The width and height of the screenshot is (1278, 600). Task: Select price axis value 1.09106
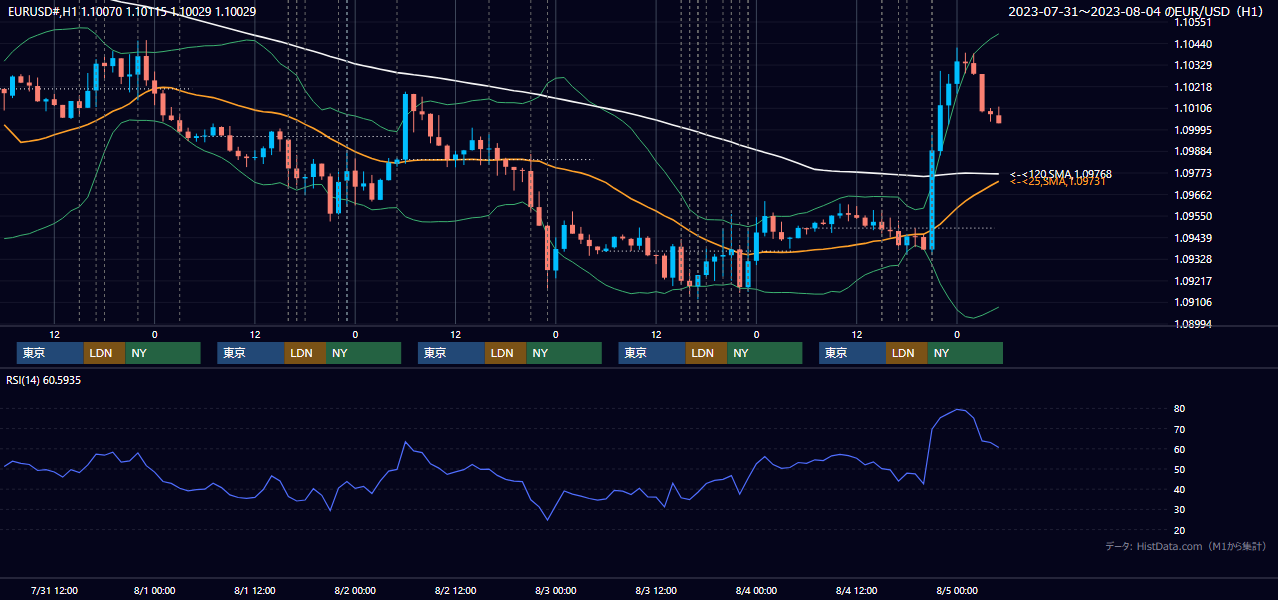(x=1193, y=302)
